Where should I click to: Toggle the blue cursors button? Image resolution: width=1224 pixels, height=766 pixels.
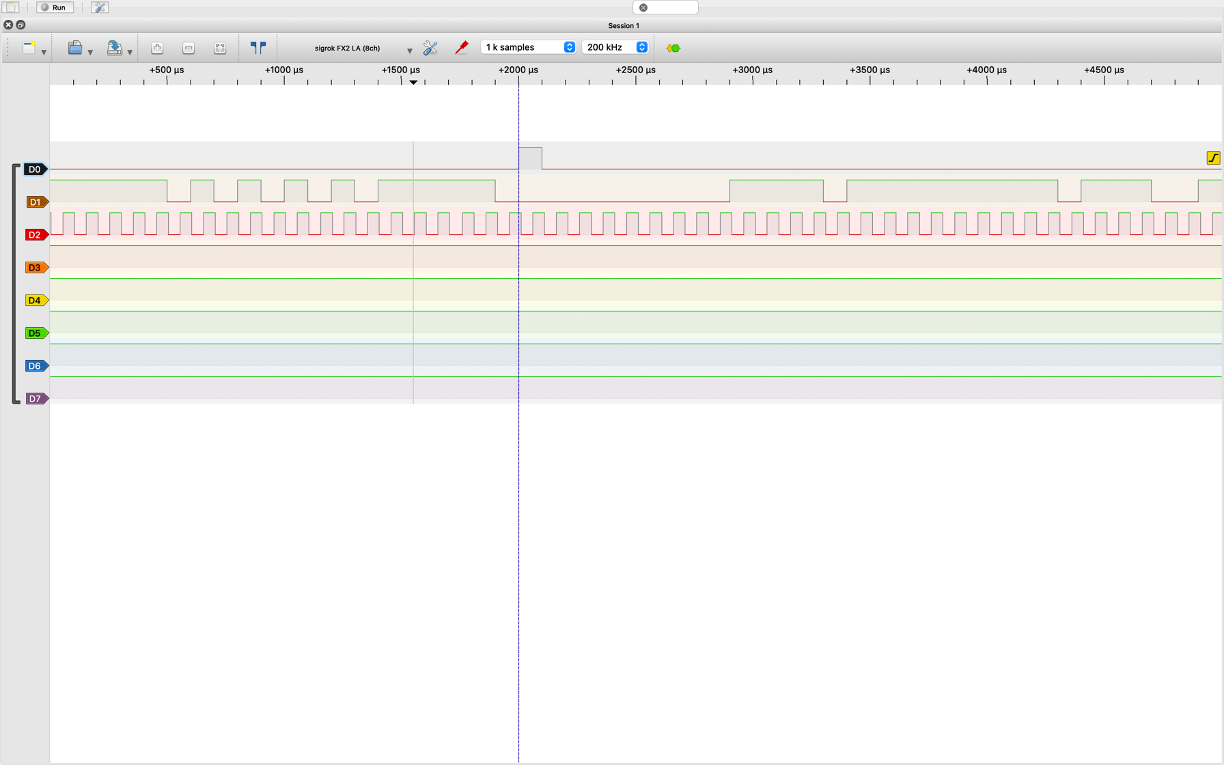(258, 47)
